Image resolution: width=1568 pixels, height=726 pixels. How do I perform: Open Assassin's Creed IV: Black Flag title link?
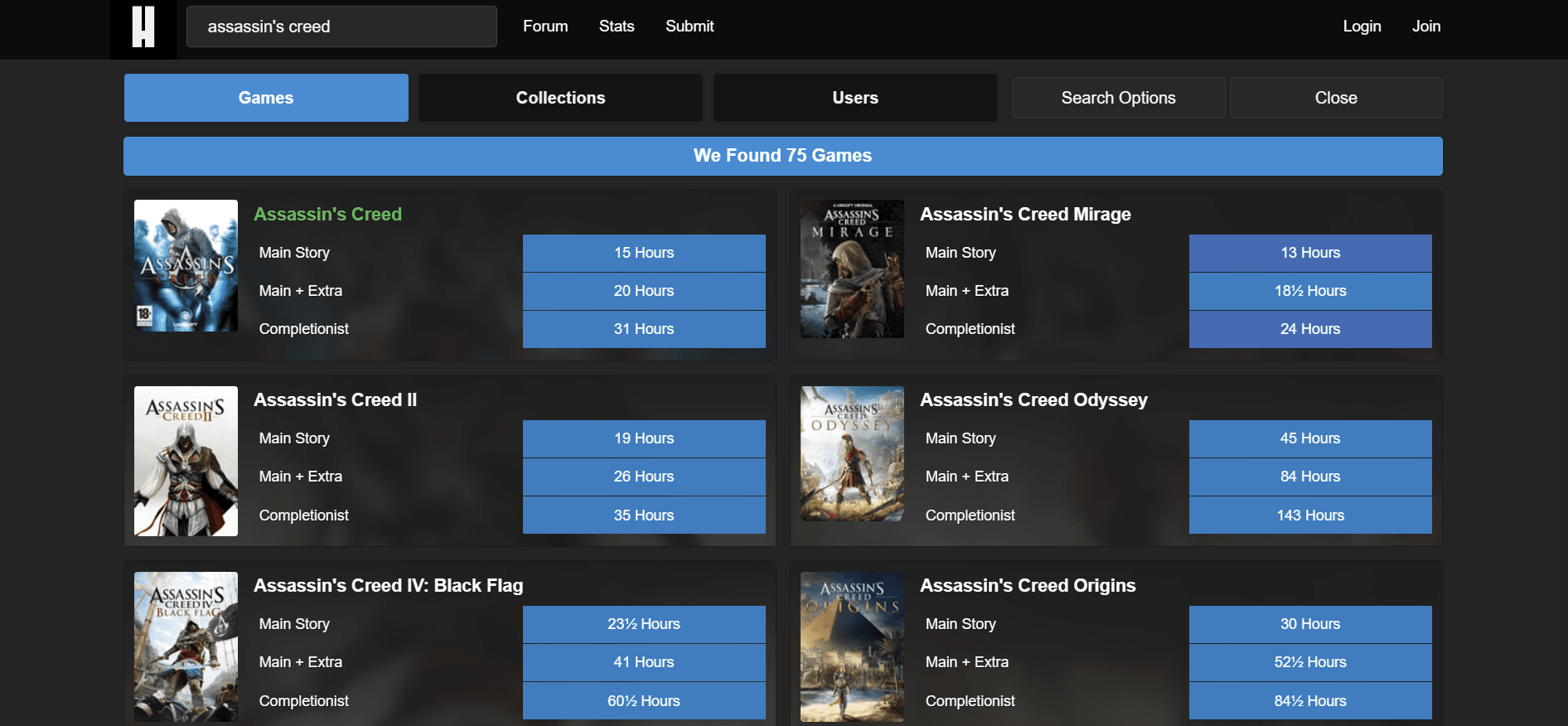[x=388, y=585]
